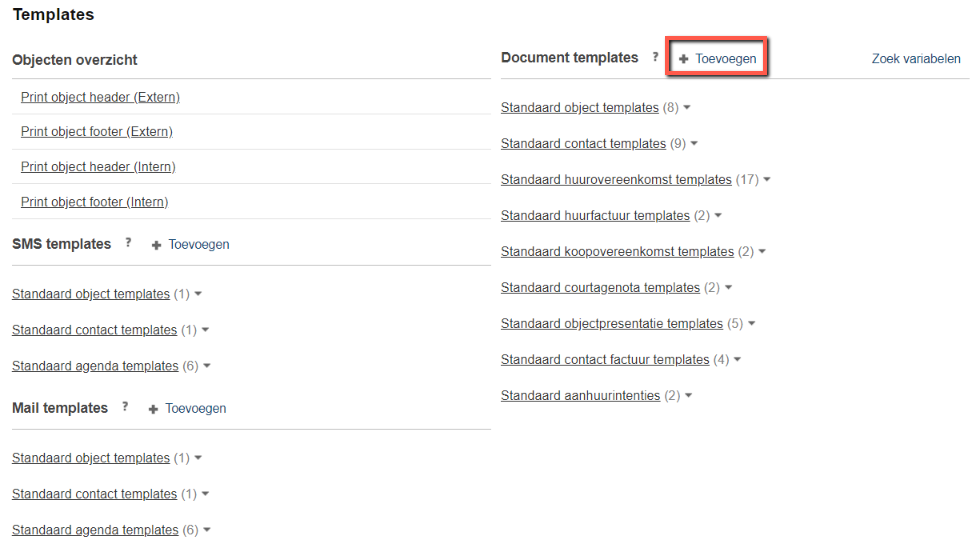Open Standaard koopovereenkomst templates link

(x=617, y=251)
